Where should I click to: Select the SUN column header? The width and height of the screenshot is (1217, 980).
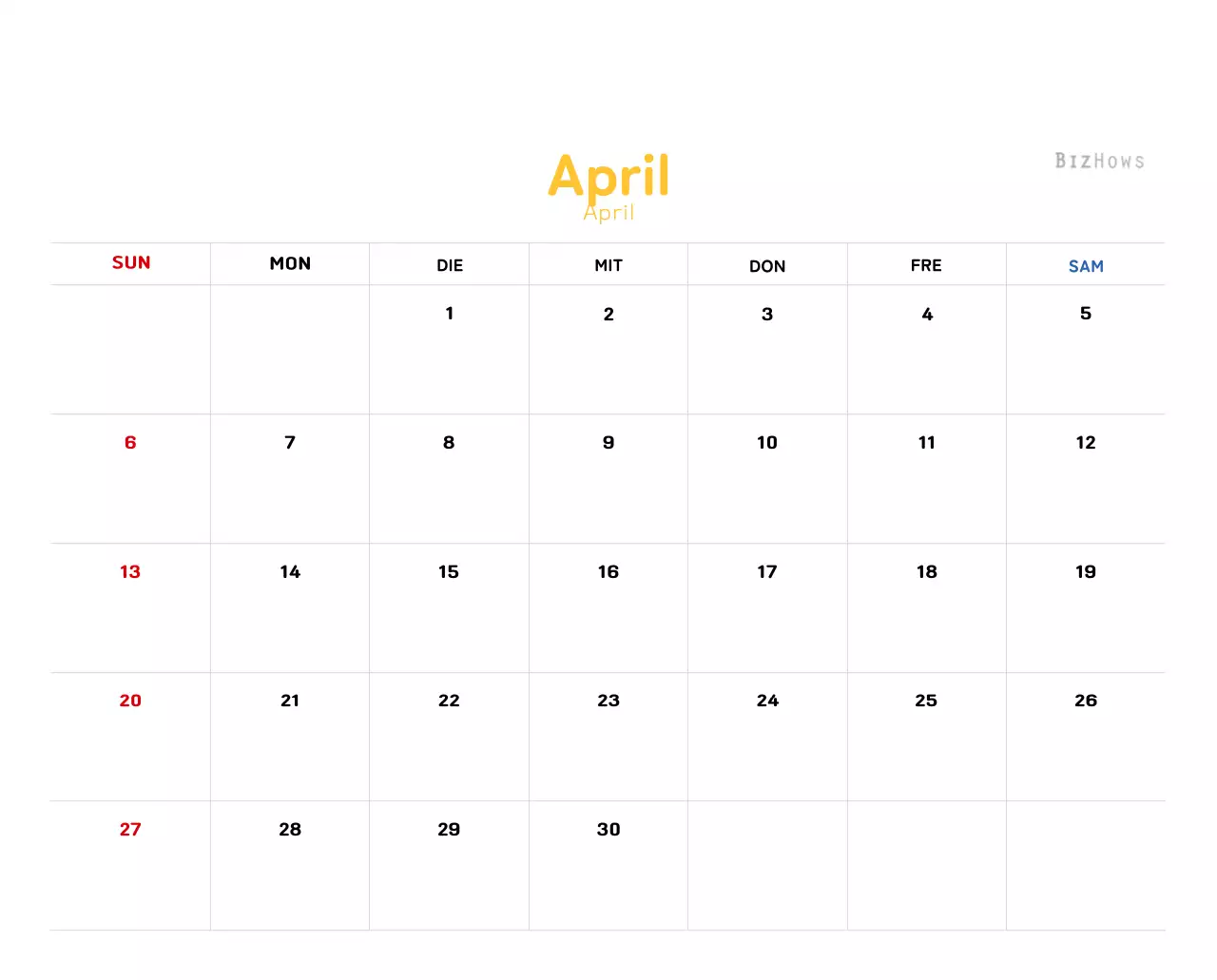click(x=131, y=263)
